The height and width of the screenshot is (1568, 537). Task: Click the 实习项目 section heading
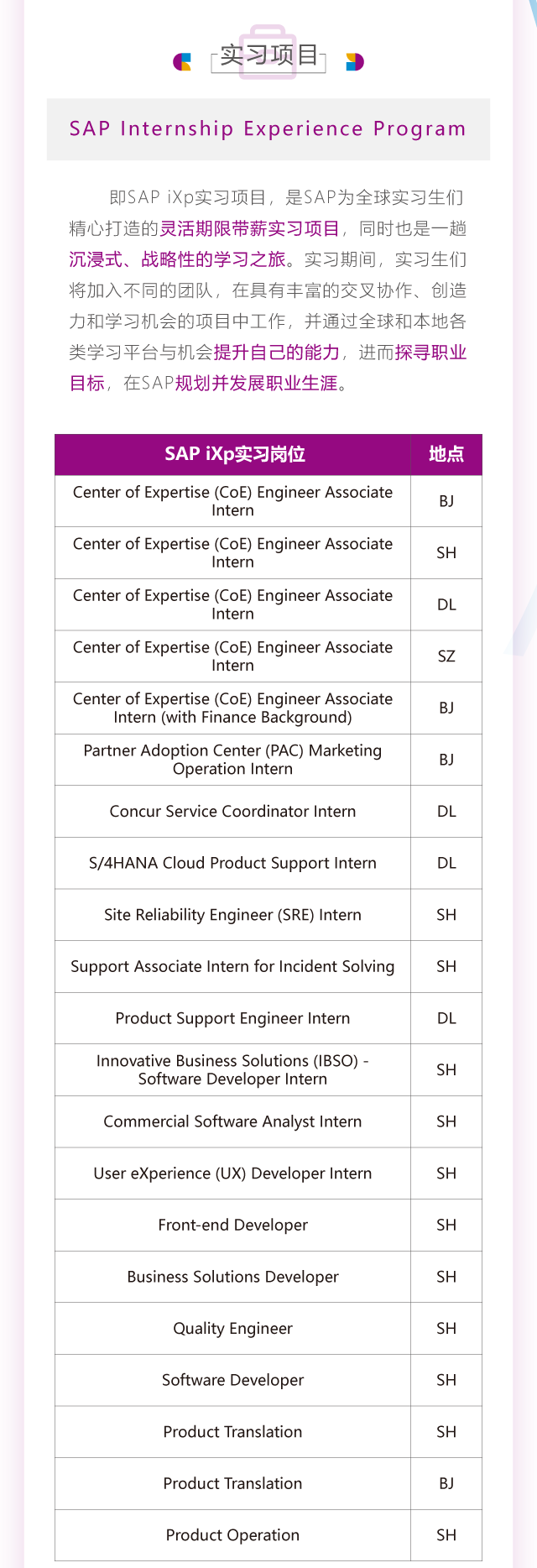(x=268, y=56)
